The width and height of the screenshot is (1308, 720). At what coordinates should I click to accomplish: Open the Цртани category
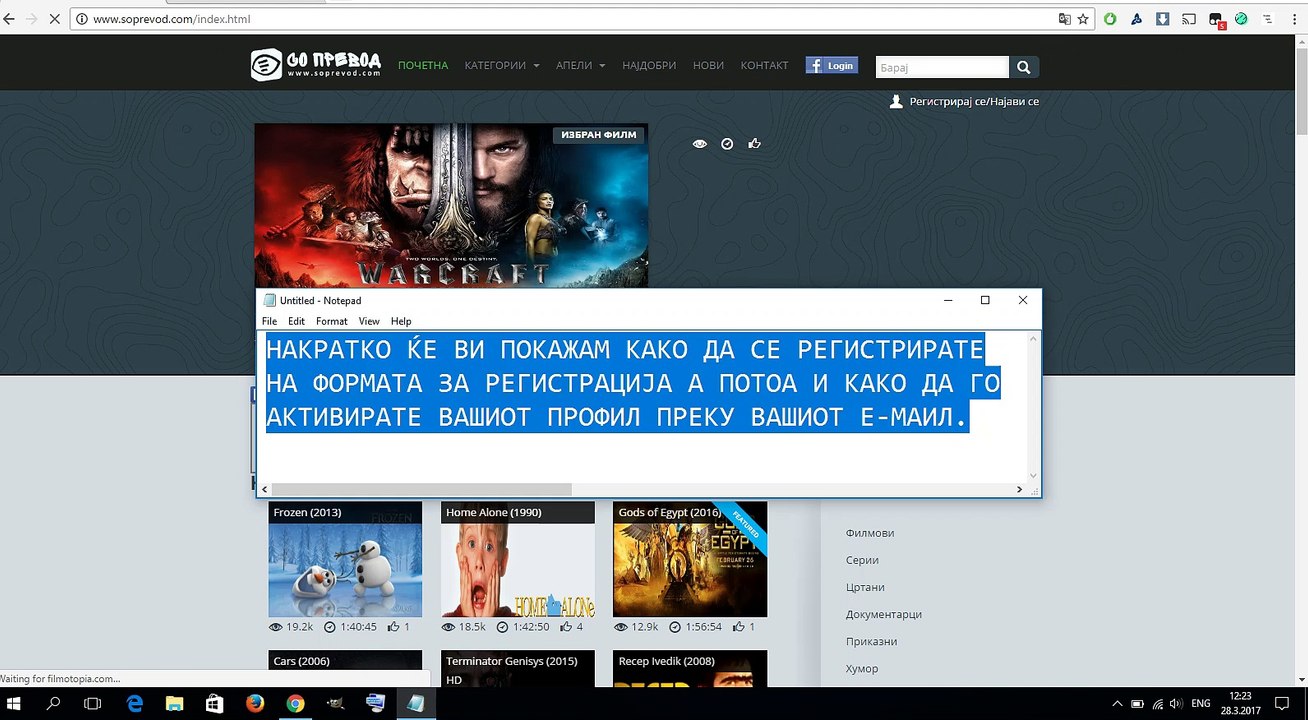[865, 587]
